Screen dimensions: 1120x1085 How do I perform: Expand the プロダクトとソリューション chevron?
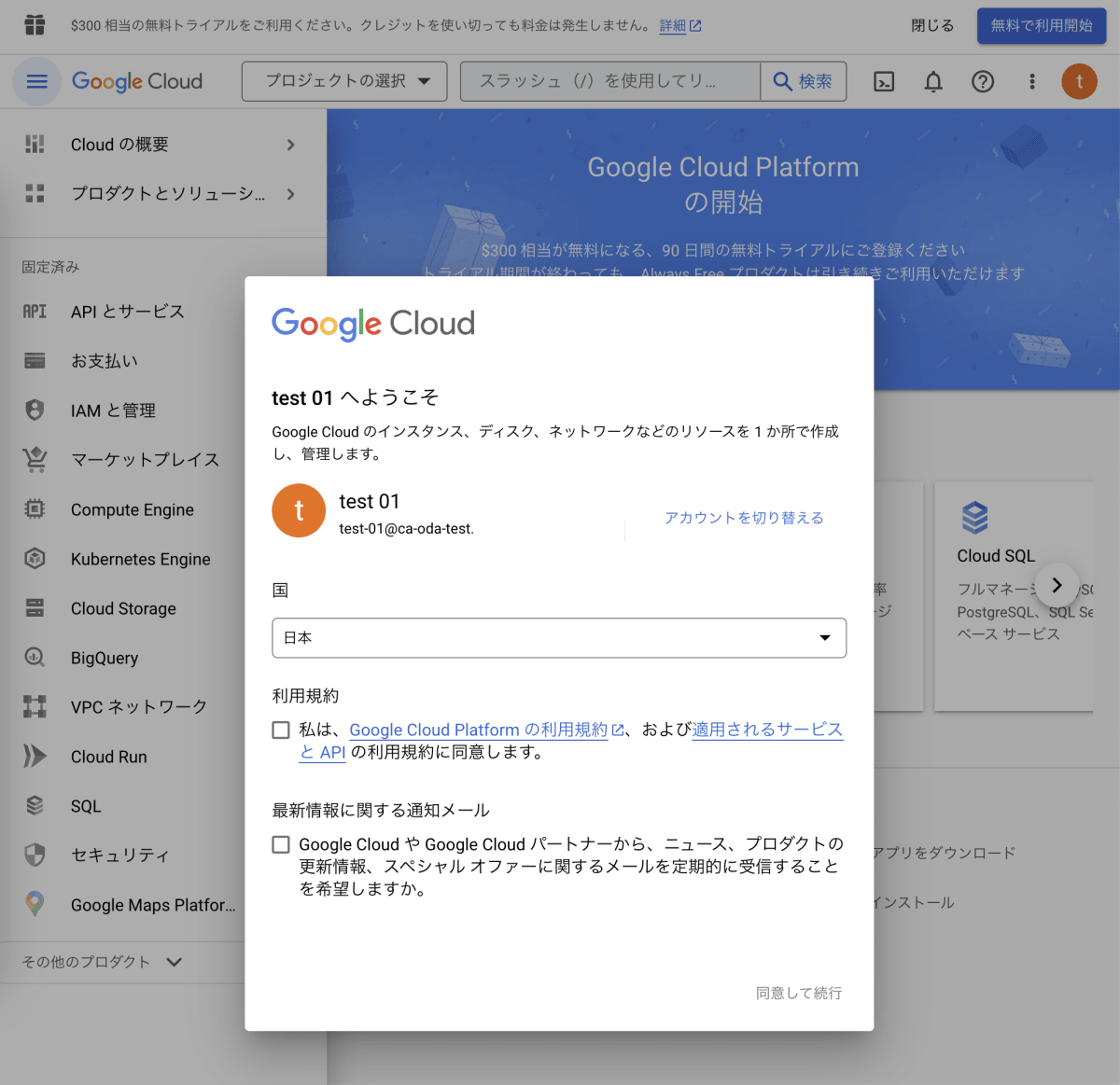[x=290, y=194]
